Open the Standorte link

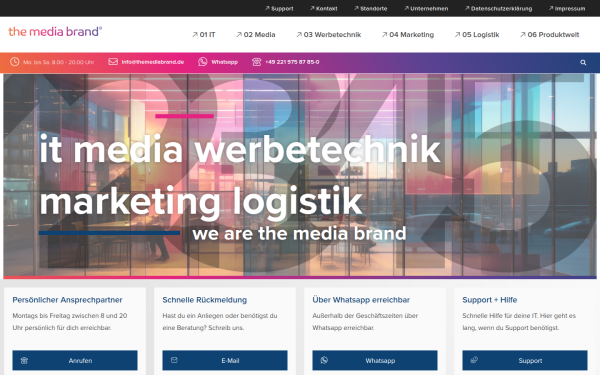tap(370, 8)
